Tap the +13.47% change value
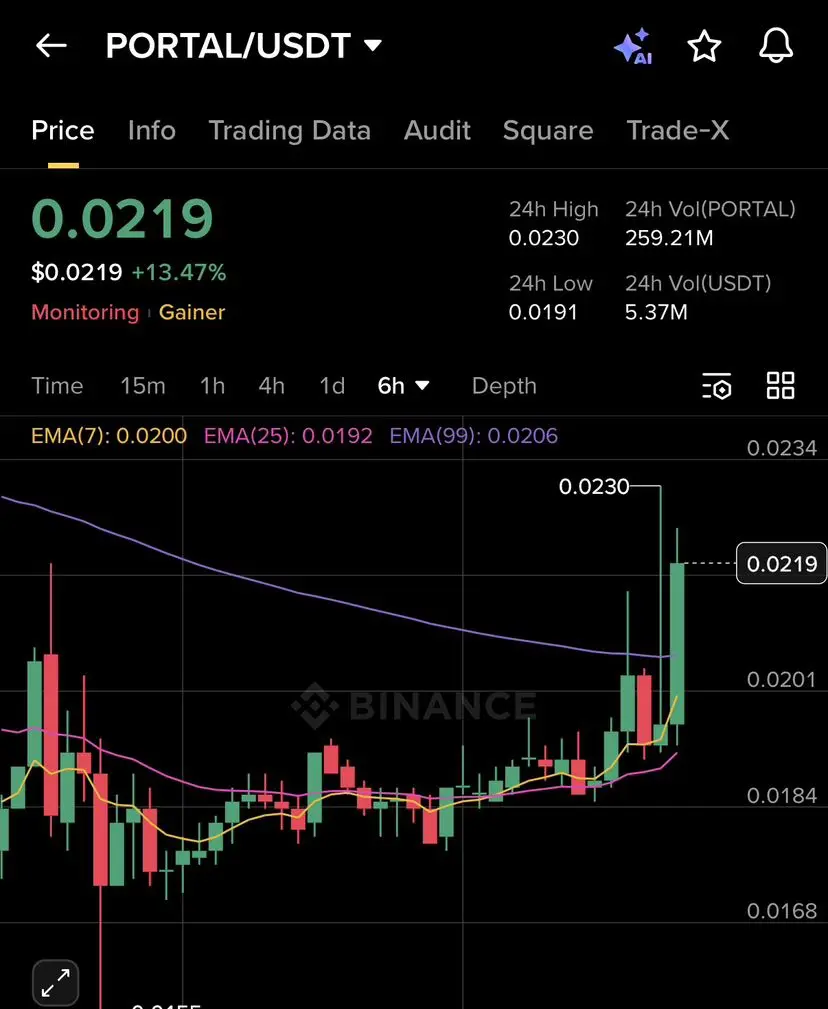 [179, 272]
